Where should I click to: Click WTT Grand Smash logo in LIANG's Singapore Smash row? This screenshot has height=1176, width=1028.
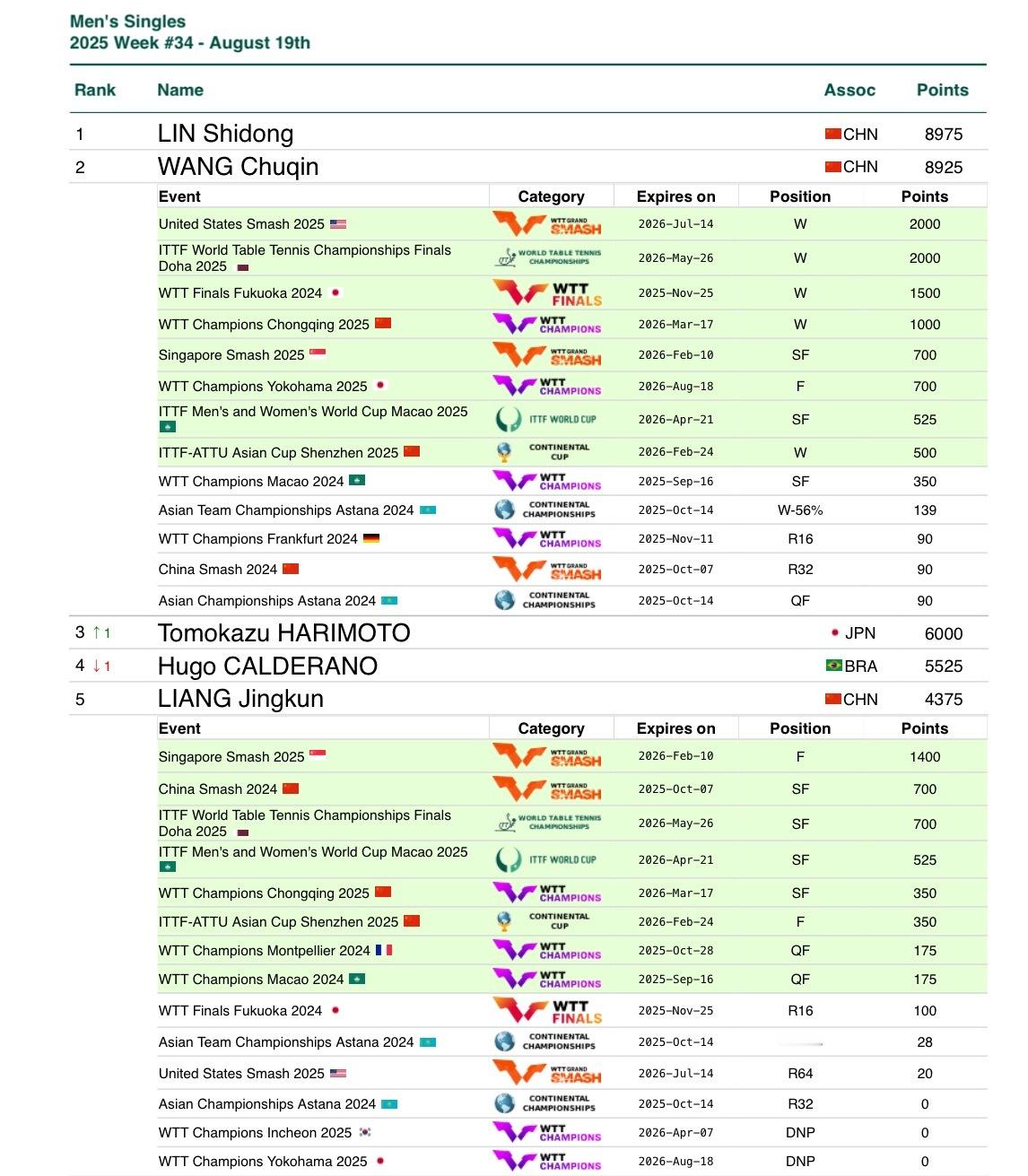547,756
